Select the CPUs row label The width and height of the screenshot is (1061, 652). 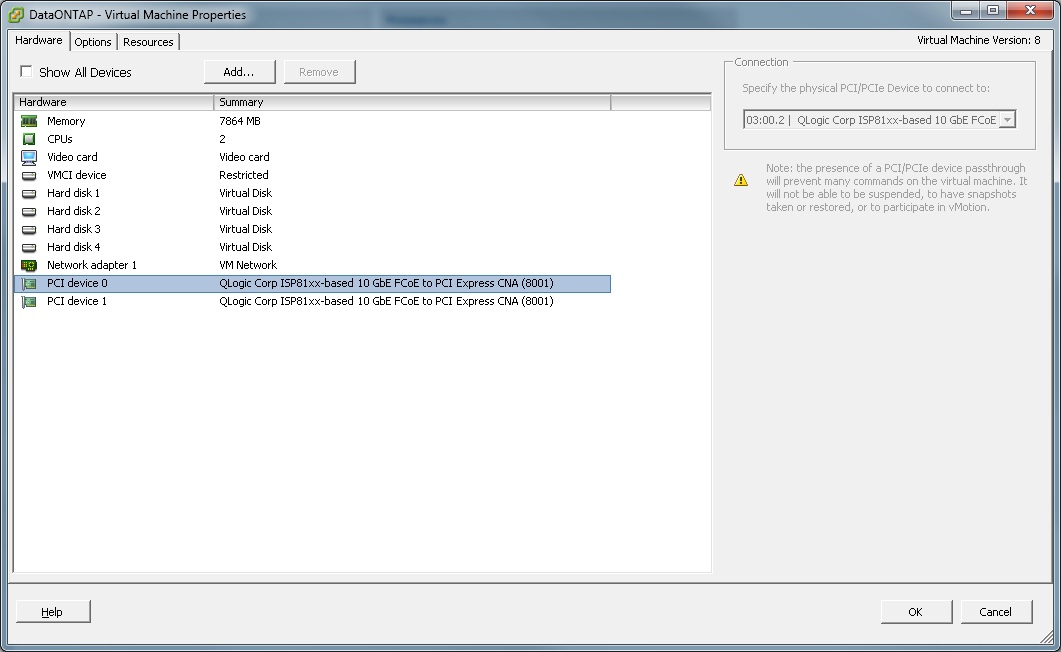point(60,139)
